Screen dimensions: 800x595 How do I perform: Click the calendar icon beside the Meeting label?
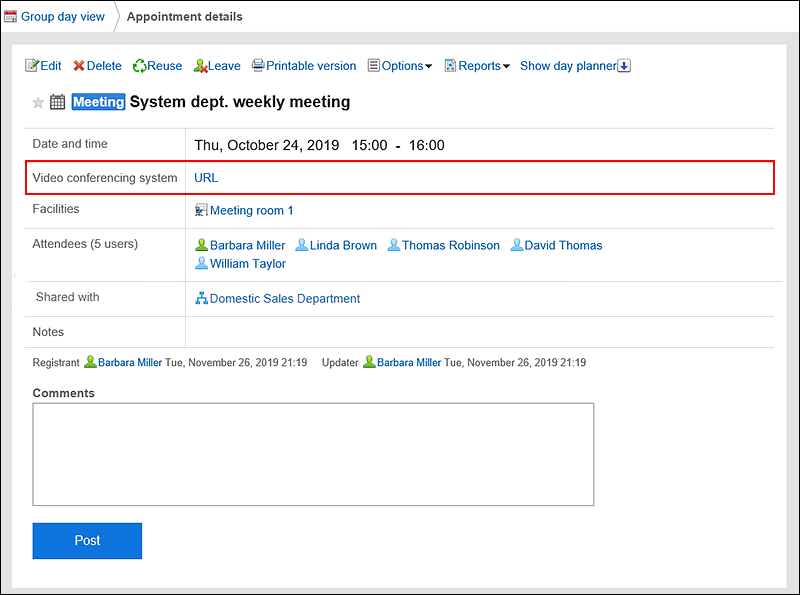58,102
